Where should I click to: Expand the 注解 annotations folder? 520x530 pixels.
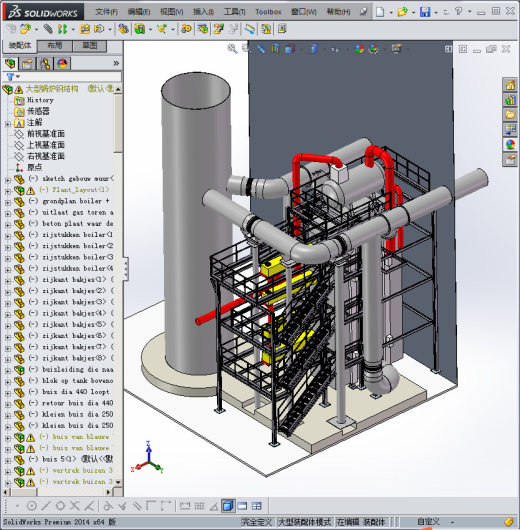point(8,124)
